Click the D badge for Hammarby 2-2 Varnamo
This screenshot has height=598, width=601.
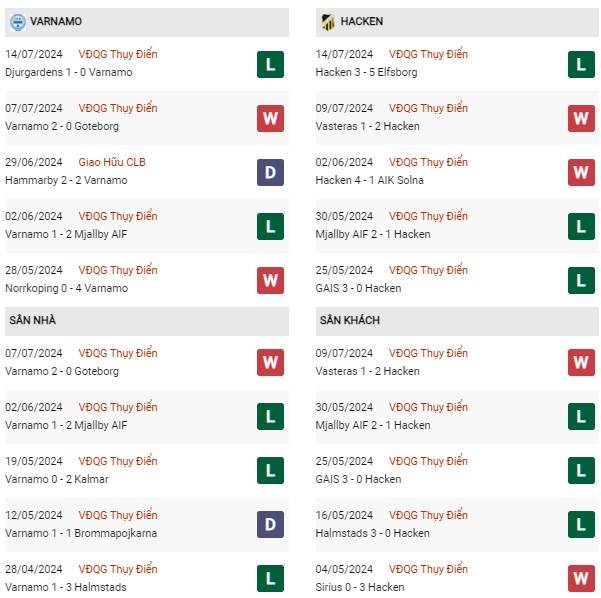click(x=270, y=172)
